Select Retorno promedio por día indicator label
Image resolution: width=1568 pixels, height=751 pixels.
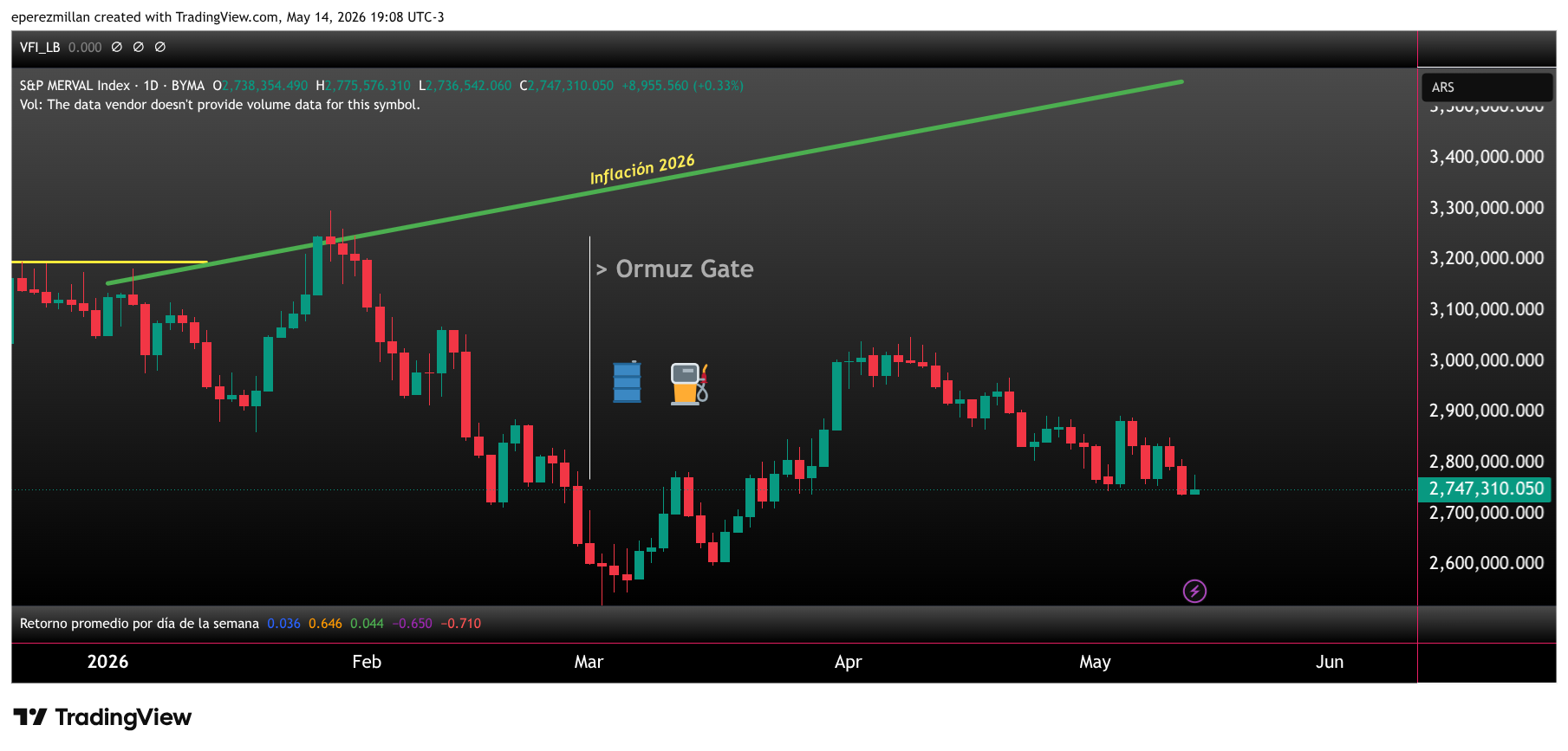[x=140, y=623]
